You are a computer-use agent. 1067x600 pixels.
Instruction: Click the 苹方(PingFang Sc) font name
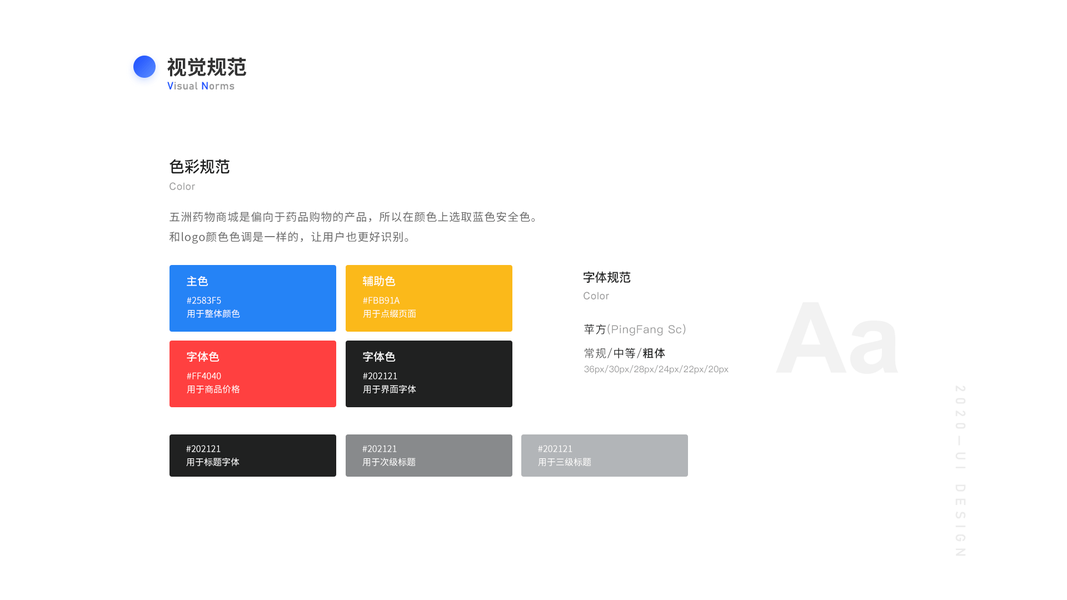coord(635,329)
